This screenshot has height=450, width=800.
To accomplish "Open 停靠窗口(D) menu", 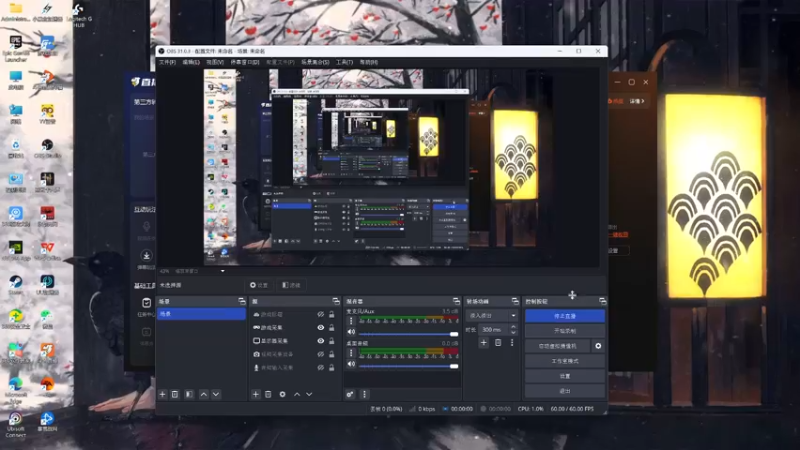I will point(245,62).
